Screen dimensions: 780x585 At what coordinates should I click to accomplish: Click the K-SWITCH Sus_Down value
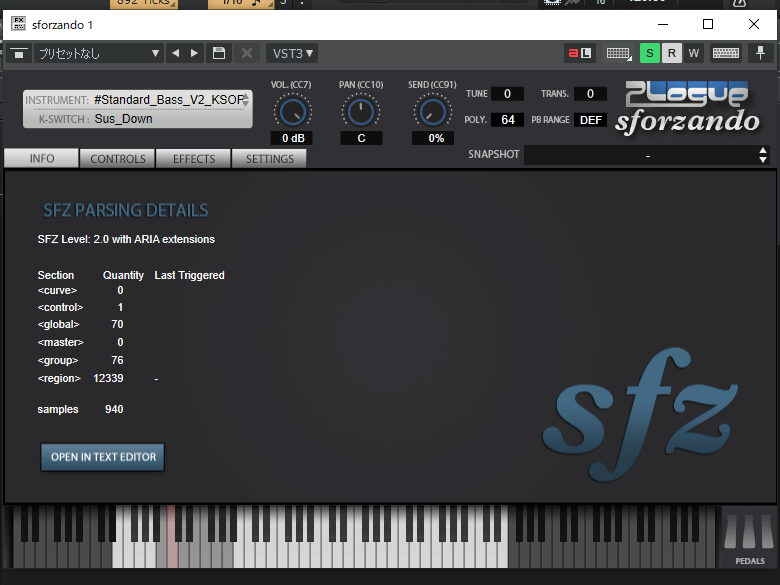(x=123, y=119)
